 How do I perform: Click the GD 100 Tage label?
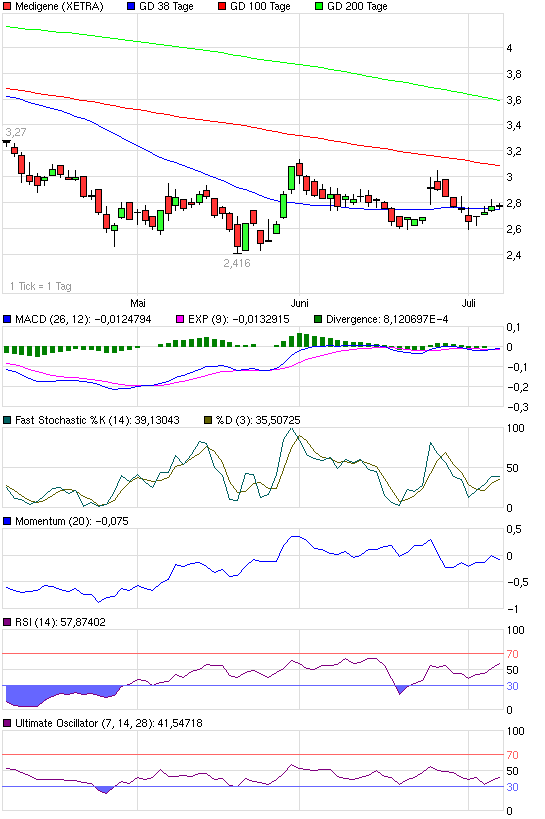[x=260, y=6]
